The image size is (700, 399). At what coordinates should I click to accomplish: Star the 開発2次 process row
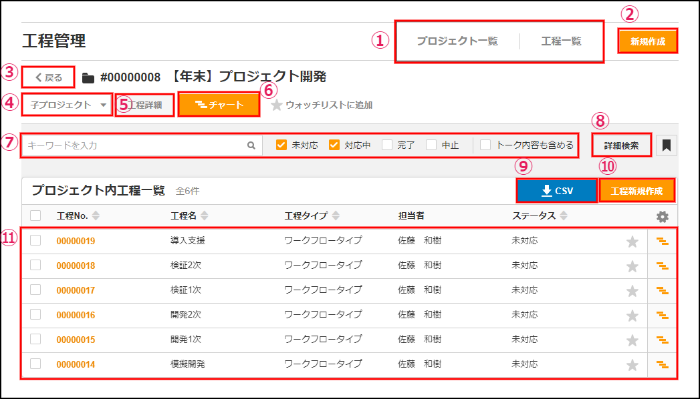point(632,316)
